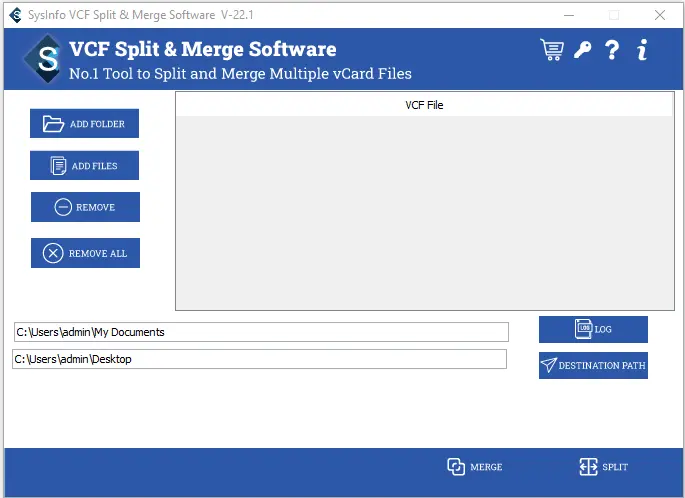Screen dimensions: 685x498
Task: Clear the list with Remove All
Action: (x=85, y=253)
